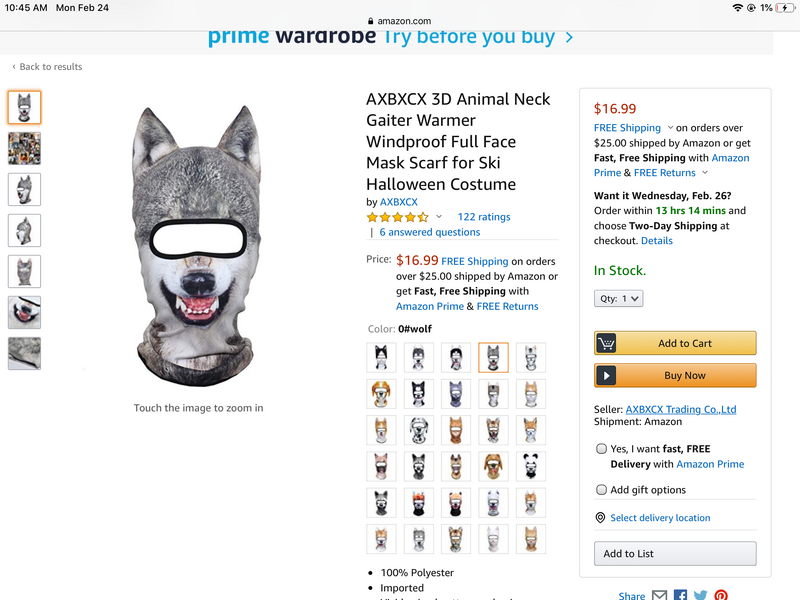View the second product thumbnail collage

(x=25, y=148)
